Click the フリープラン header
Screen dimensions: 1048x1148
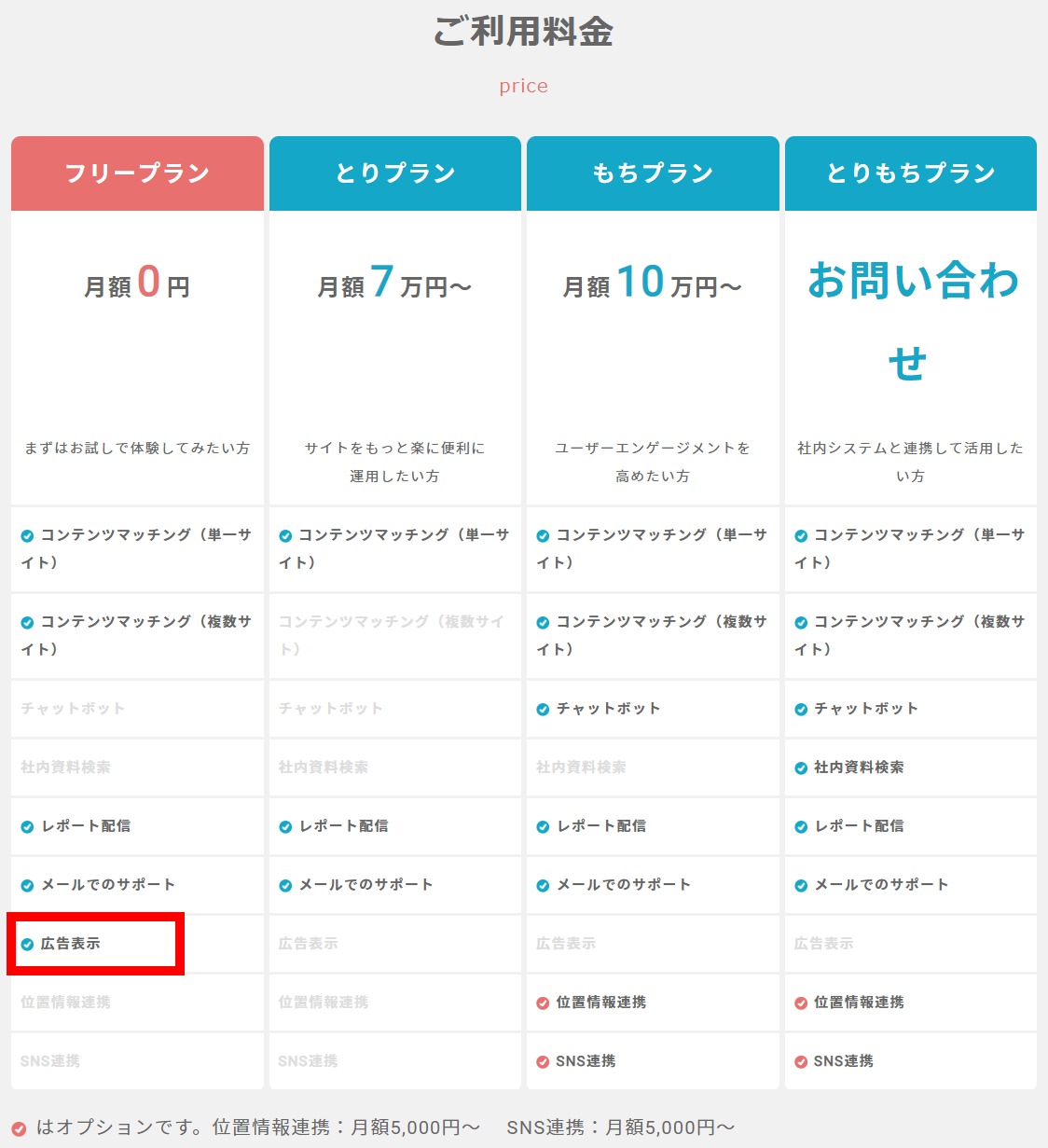point(137,173)
